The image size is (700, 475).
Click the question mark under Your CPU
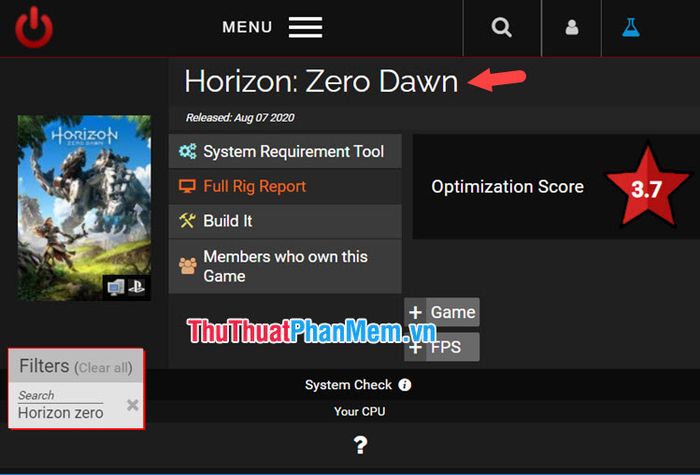(x=360, y=445)
